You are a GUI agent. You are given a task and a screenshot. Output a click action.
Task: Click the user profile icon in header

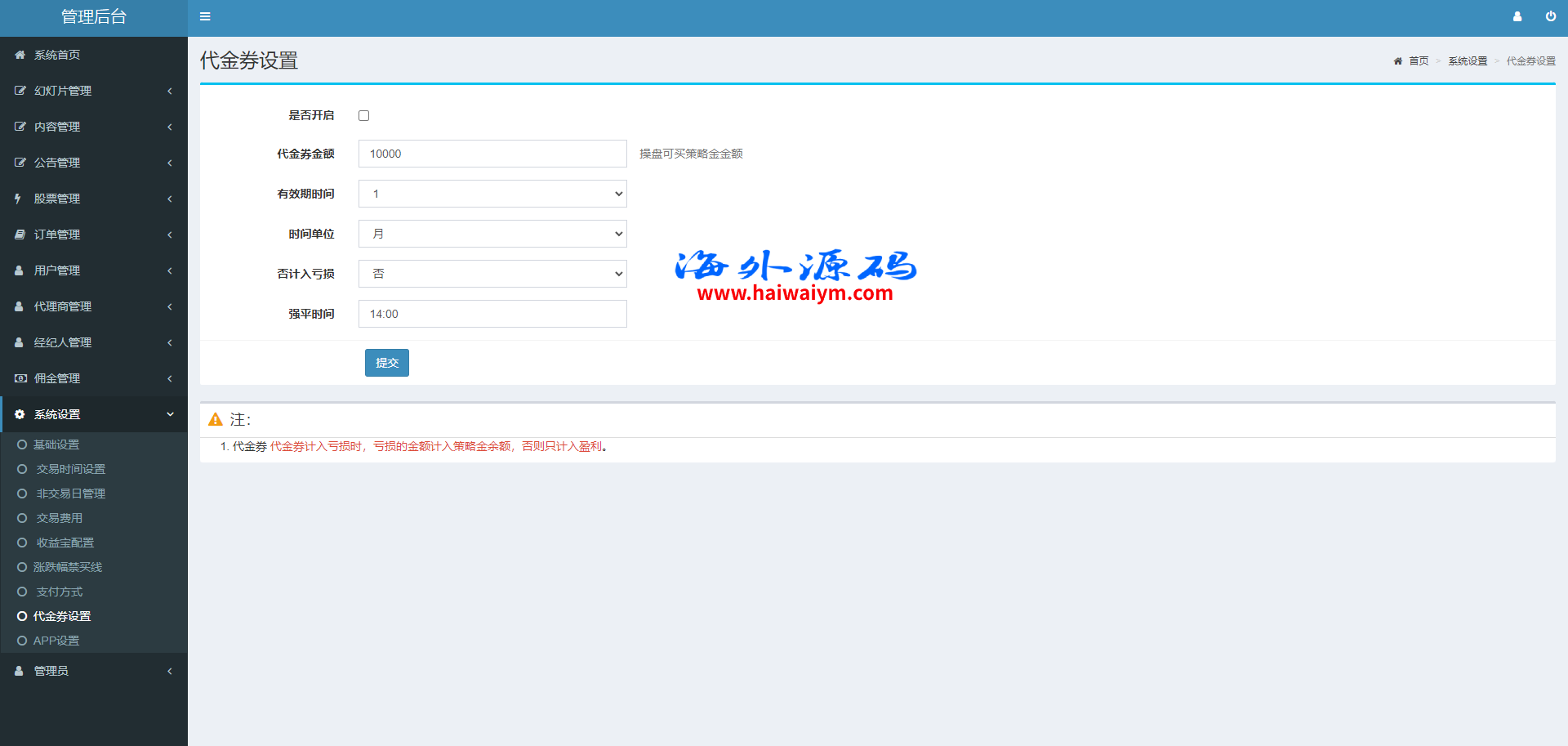[x=1517, y=16]
